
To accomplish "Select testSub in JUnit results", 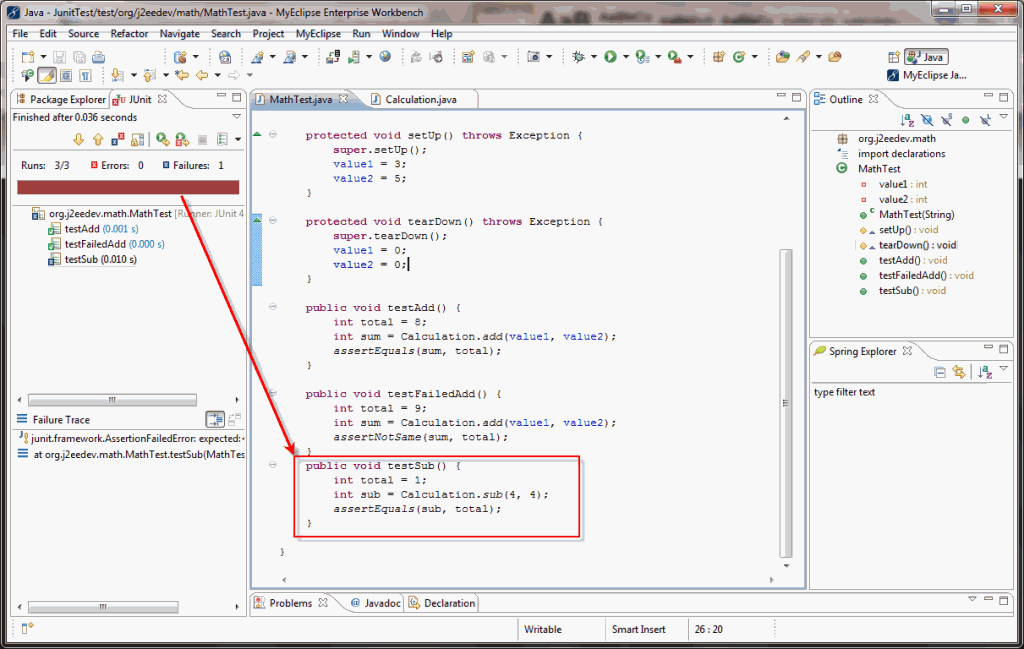I will 92,259.
